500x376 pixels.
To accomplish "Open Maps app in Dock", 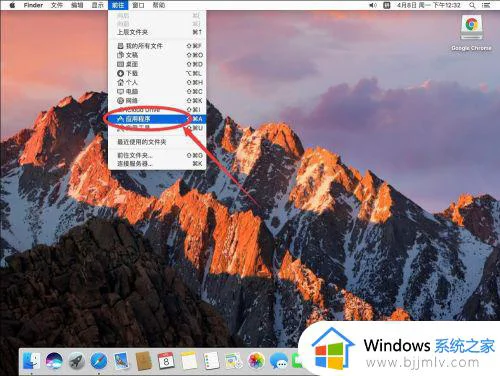I will [234, 361].
